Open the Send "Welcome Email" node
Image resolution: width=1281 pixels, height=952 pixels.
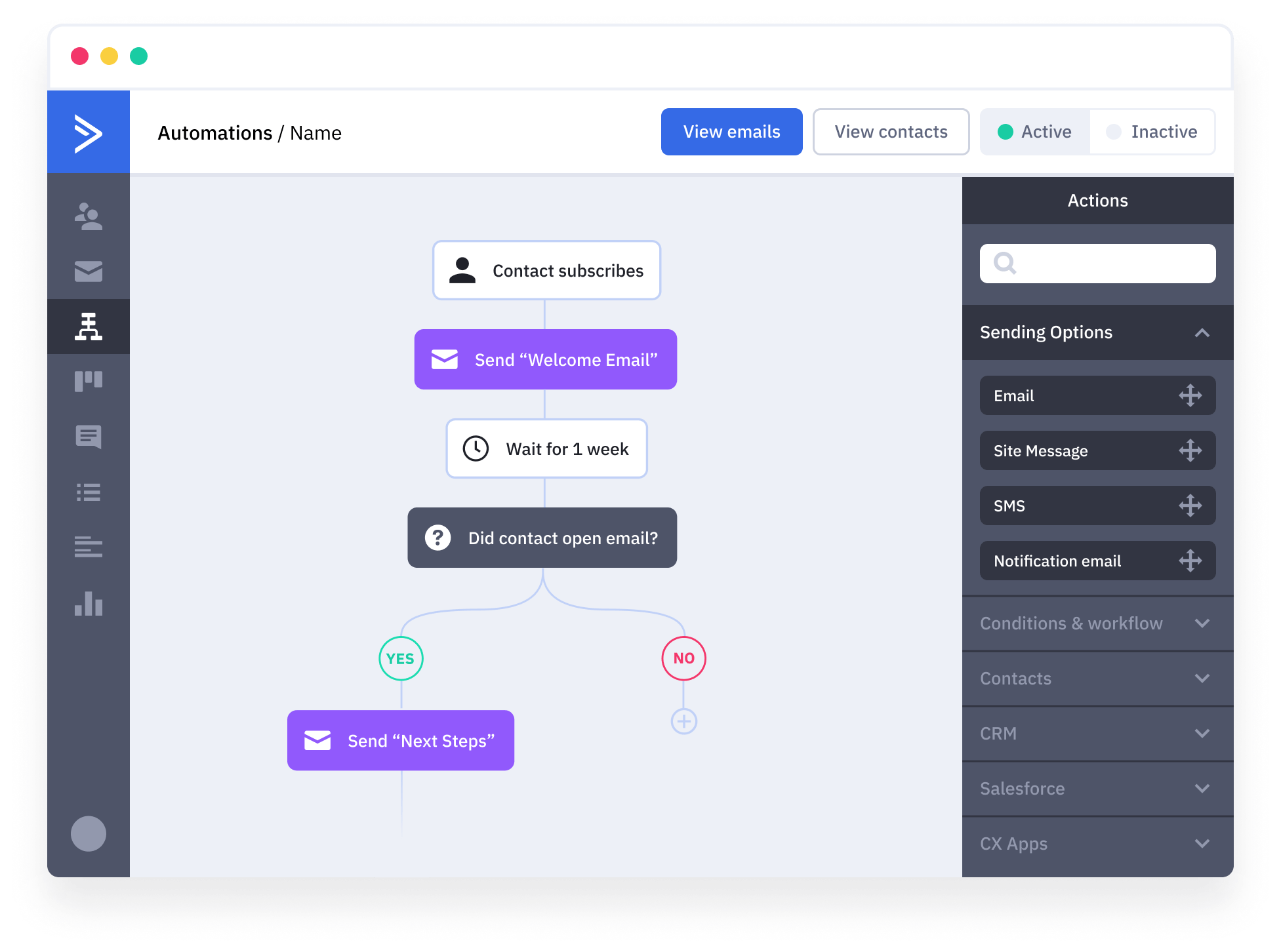546,359
